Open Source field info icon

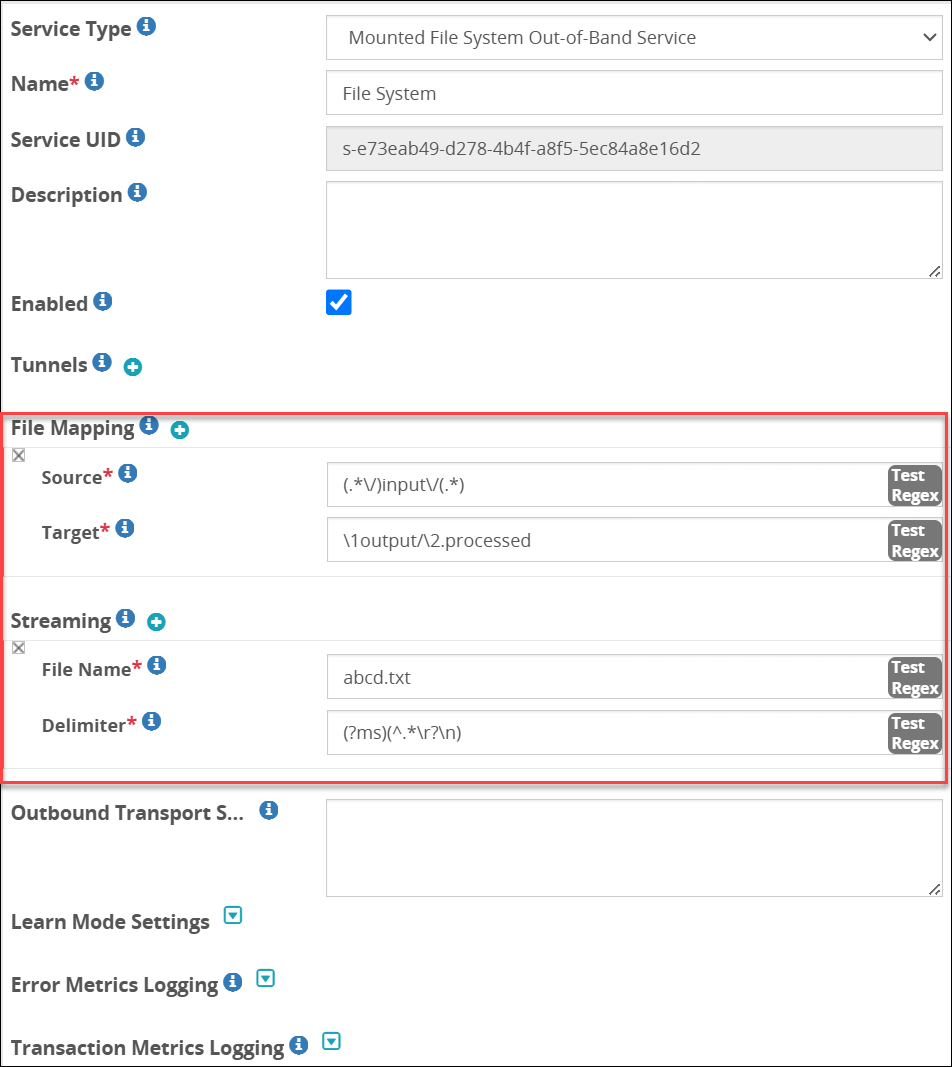point(127,473)
